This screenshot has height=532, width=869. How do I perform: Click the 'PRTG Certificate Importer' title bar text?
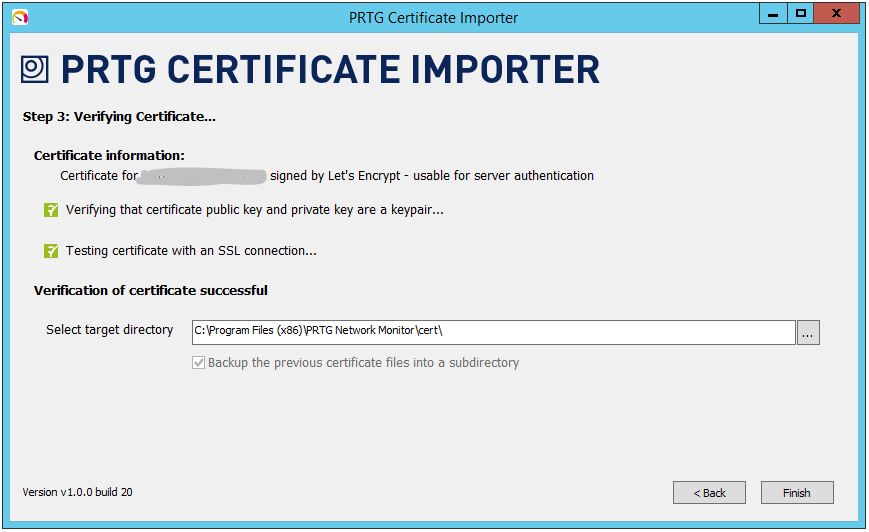(433, 18)
